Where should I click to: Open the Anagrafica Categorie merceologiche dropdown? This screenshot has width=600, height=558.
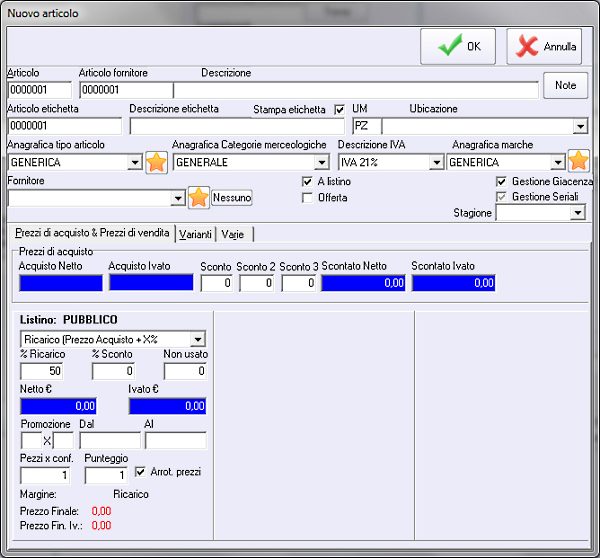click(x=321, y=162)
